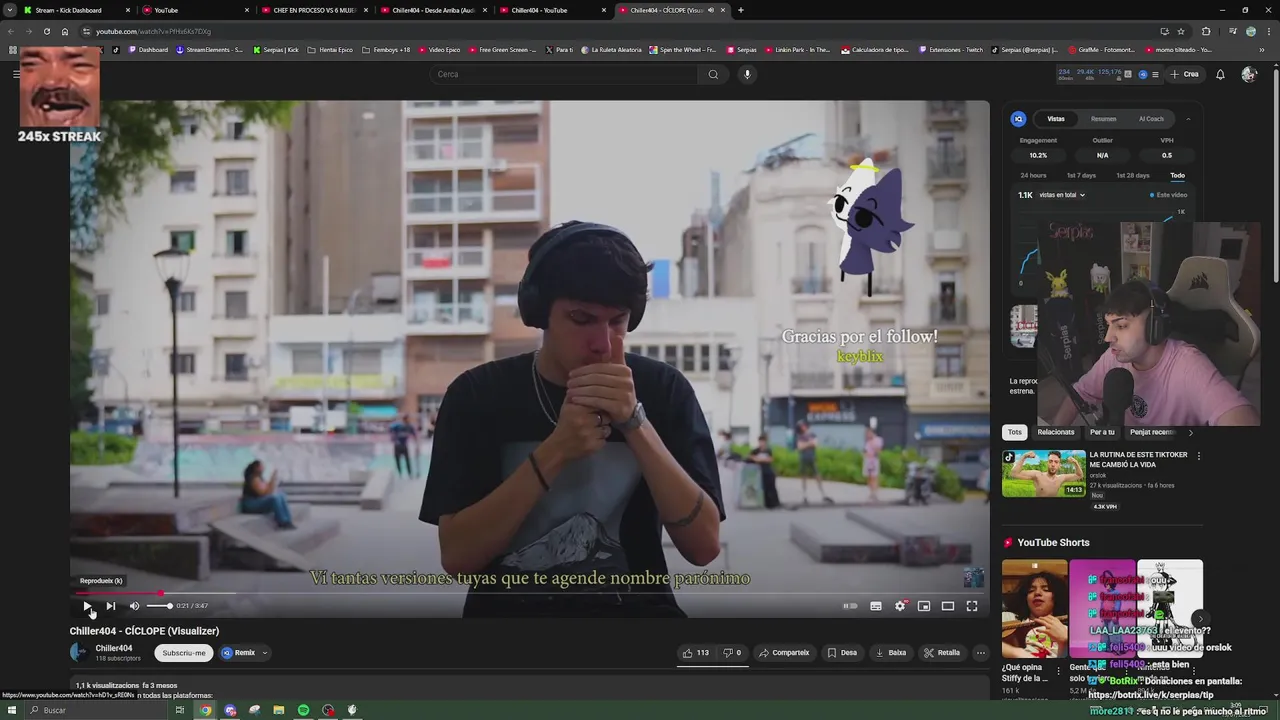The width and height of the screenshot is (1280, 720).
Task: Open the tab search dropdown in Chrome
Action: (x=10, y=10)
